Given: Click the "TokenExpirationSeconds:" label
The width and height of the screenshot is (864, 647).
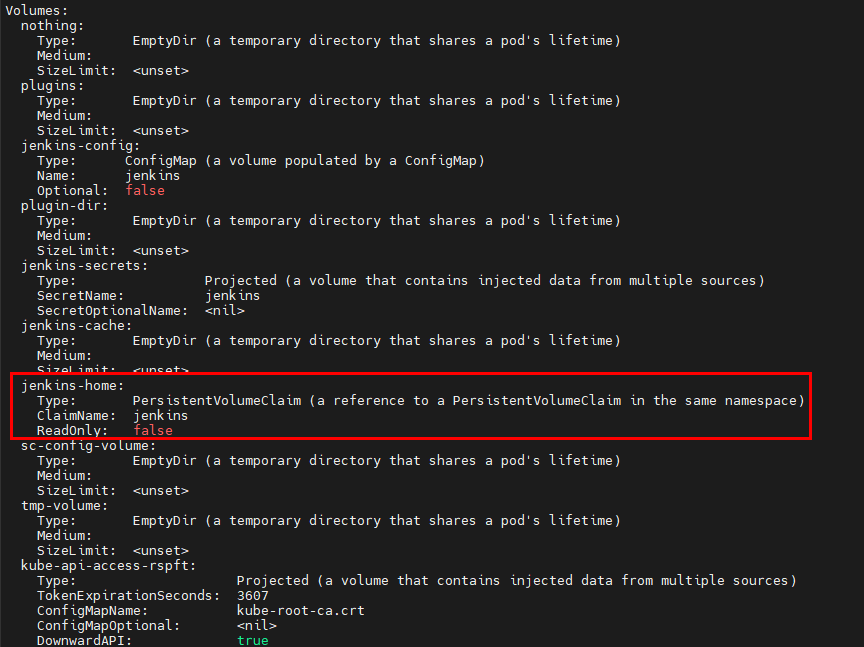Looking at the screenshot, I should tap(128, 596).
